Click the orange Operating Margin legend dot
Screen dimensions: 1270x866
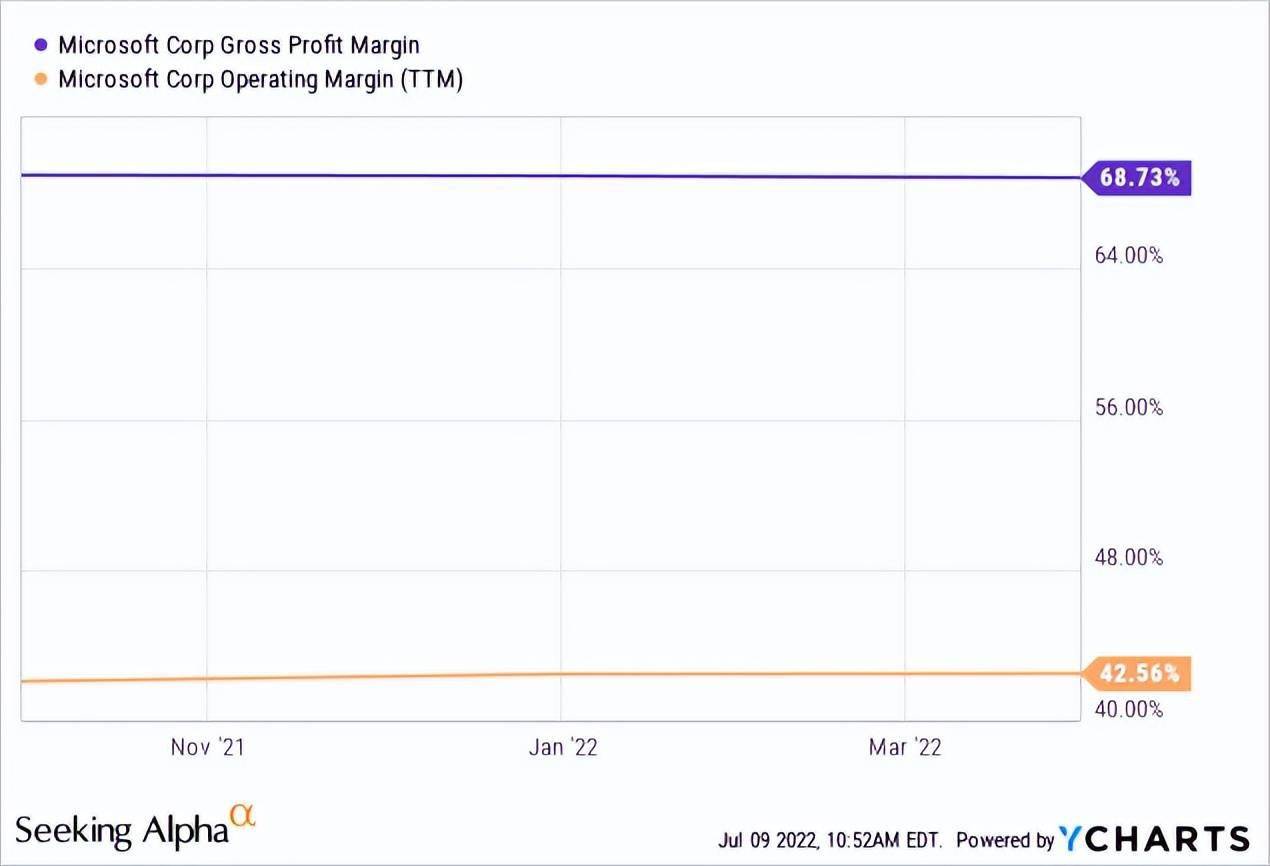pos(41,79)
